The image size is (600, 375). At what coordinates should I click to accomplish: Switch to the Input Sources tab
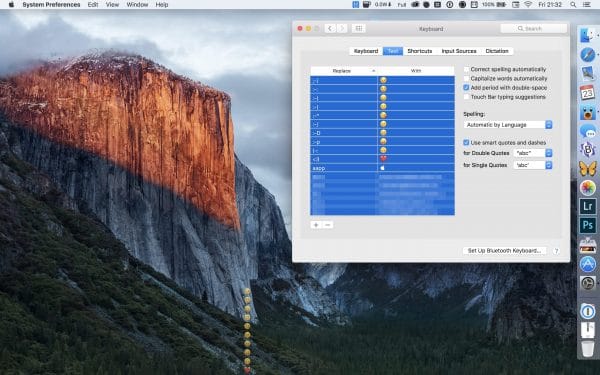point(459,51)
